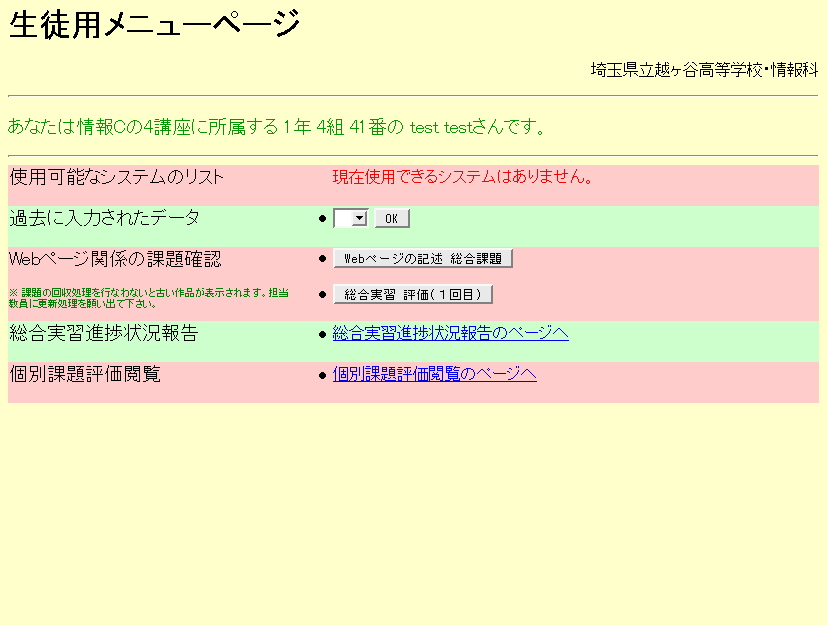Click the small green note starting with ※
Screen dimensions: 827x625
click(148, 298)
